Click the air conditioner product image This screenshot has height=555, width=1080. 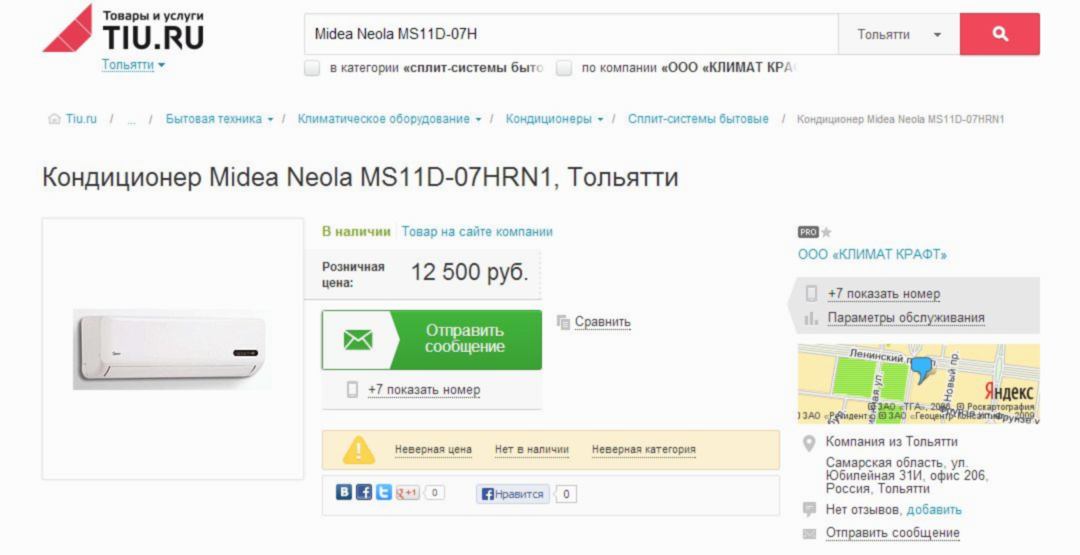pyautogui.click(x=172, y=349)
